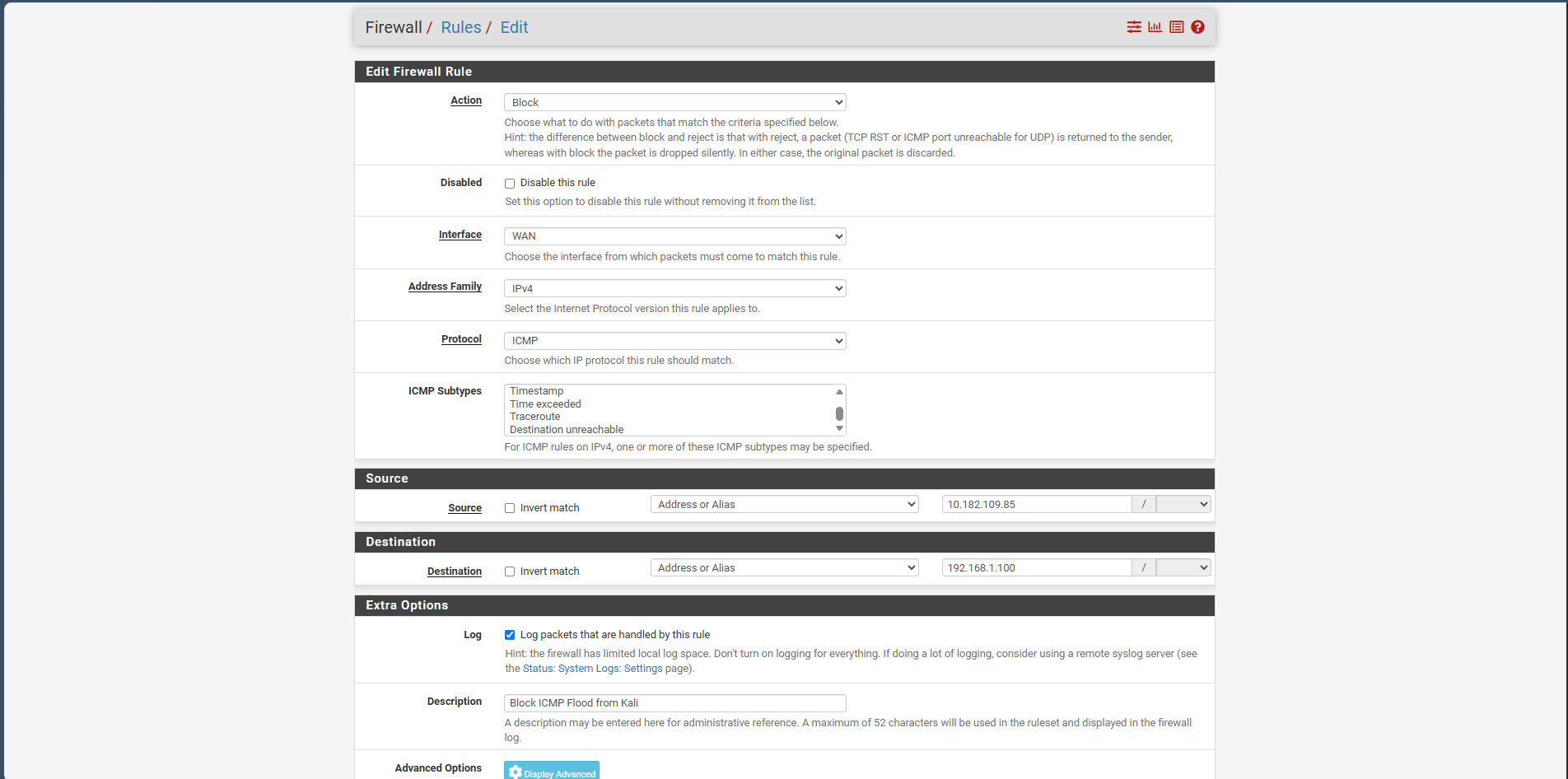The width and height of the screenshot is (1568, 779).
Task: Click gear icon on Display Advanced button
Action: (516, 772)
